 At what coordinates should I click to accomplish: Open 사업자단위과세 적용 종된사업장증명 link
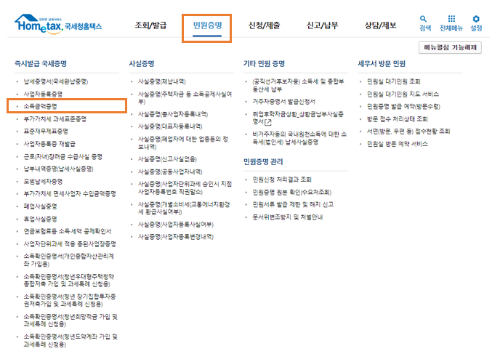(x=70, y=244)
